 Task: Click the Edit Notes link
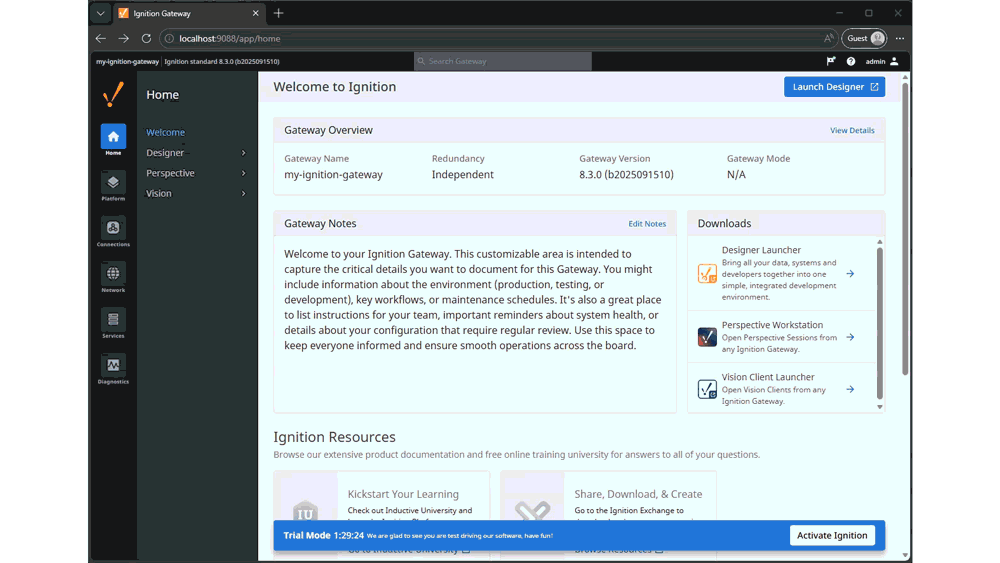[647, 224]
